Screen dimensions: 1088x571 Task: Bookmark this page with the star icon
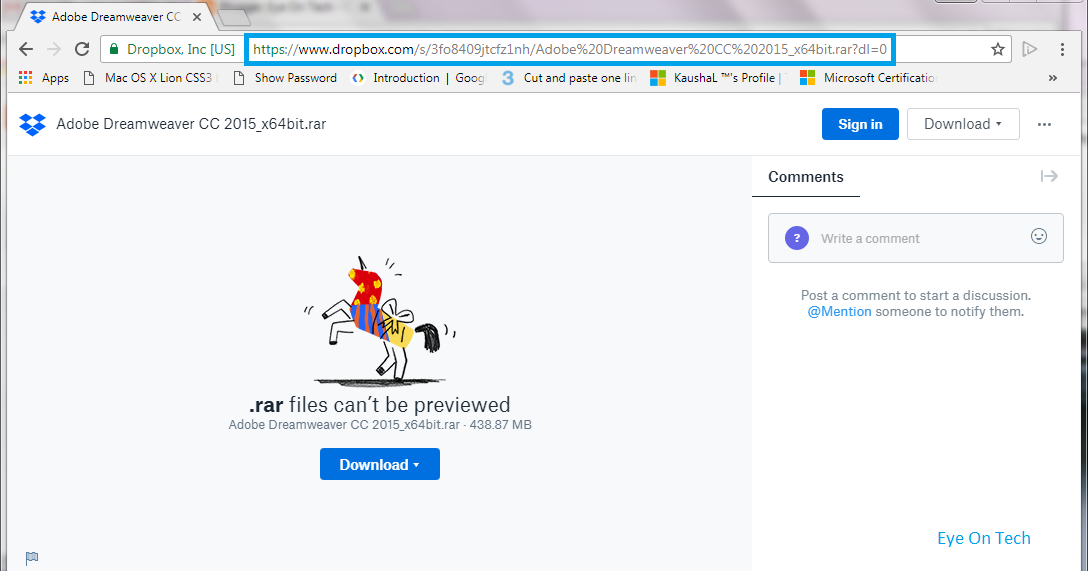click(998, 49)
